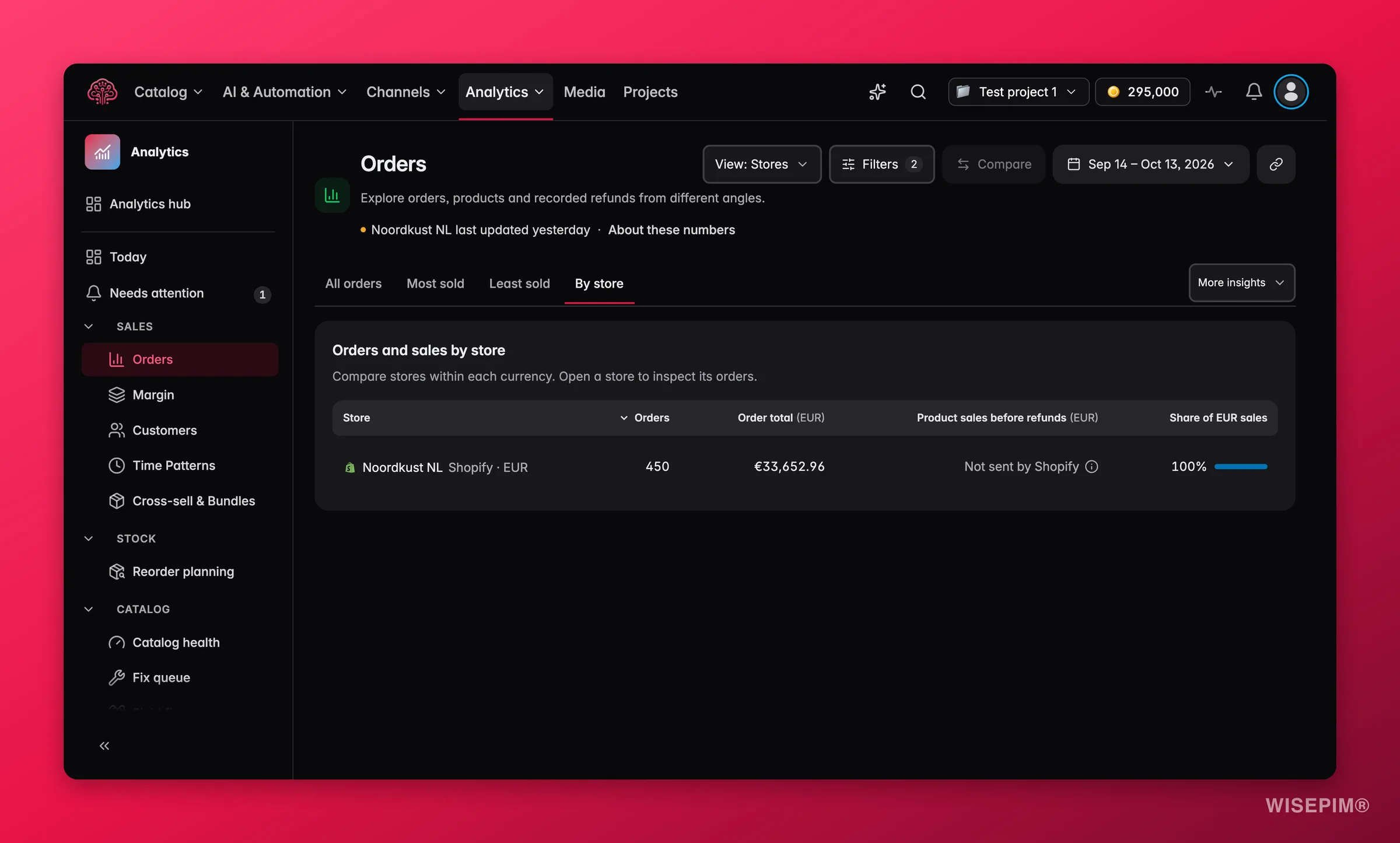Image resolution: width=1400 pixels, height=843 pixels.
Task: Click the WisePIM brain logo
Action: pyautogui.click(x=102, y=92)
